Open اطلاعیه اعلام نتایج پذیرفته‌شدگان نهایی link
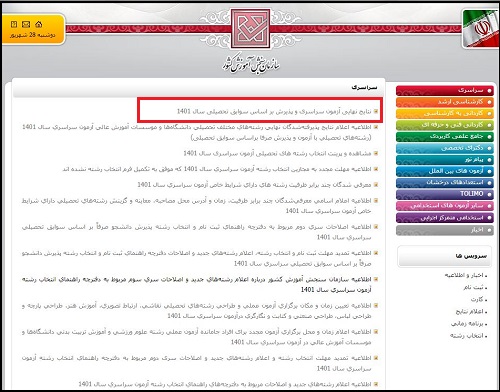The height and width of the screenshot is (392, 500). click(197, 132)
